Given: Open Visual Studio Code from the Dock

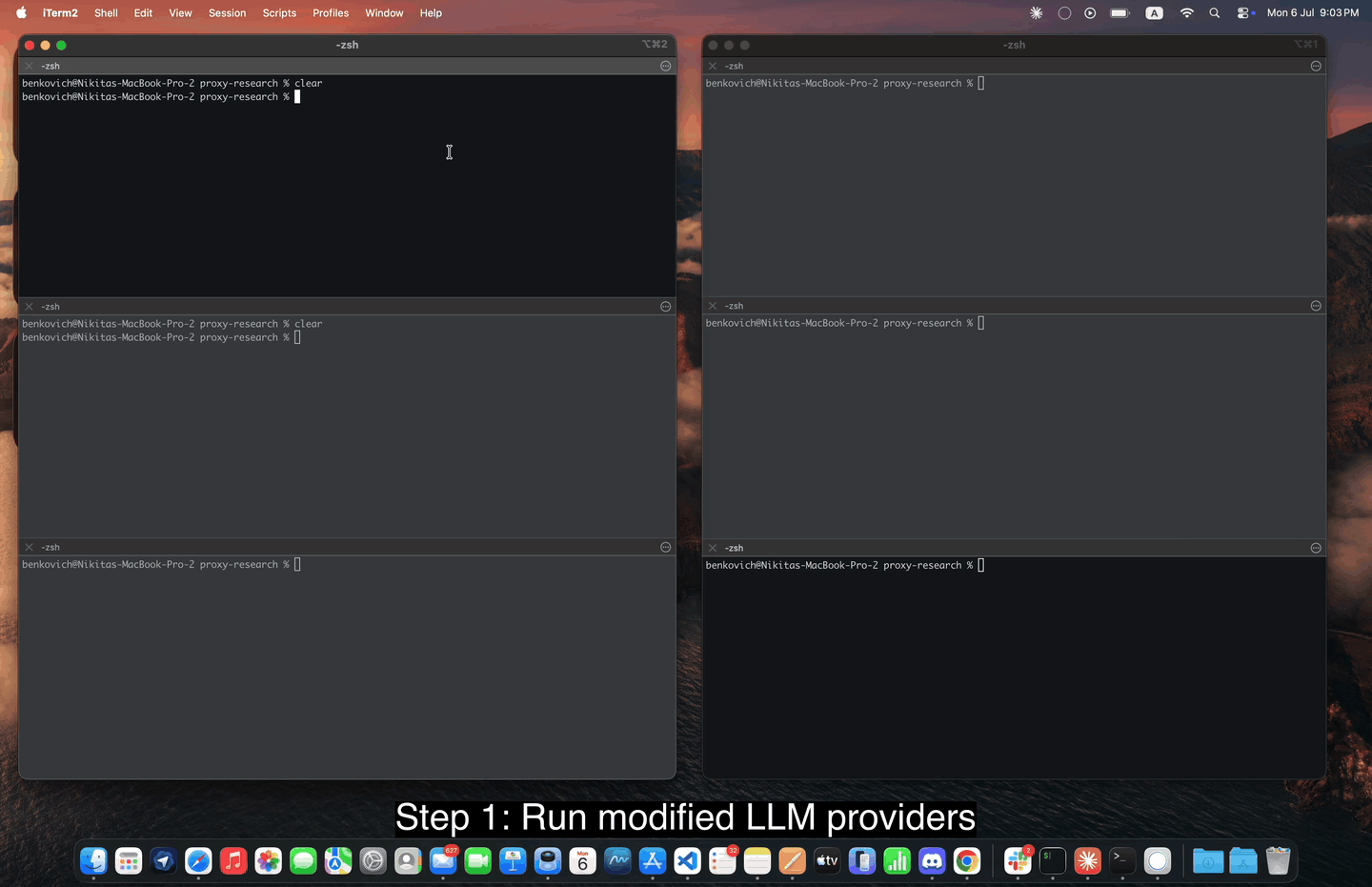Looking at the screenshot, I should click(x=688, y=861).
